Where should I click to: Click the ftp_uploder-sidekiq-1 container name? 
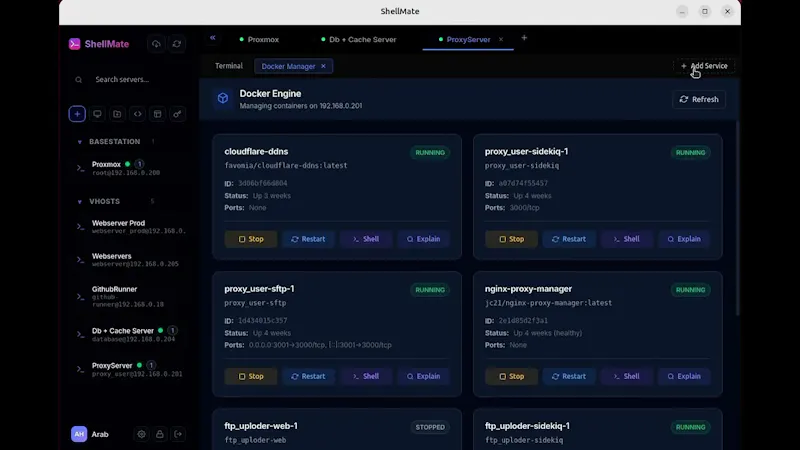[x=527, y=426]
